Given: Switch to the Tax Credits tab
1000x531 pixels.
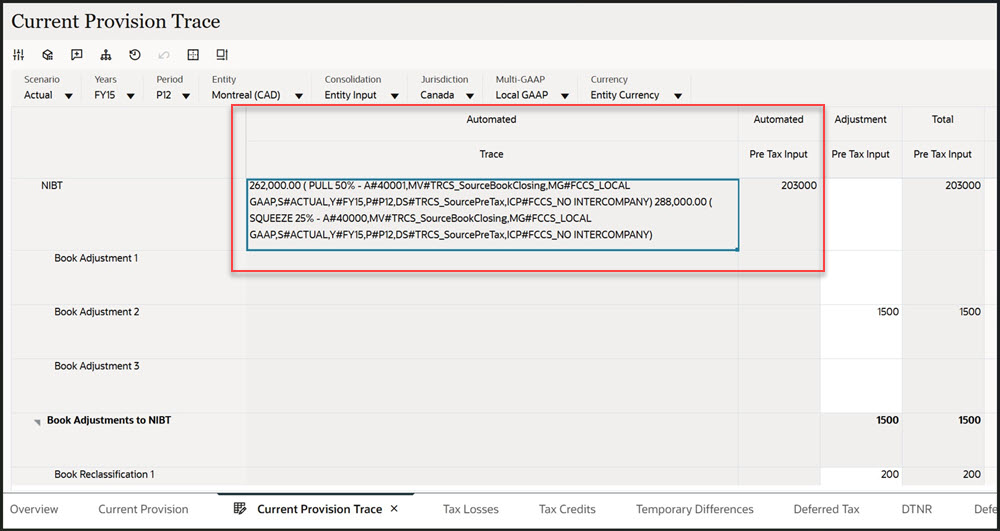Looking at the screenshot, I should pos(567,509).
